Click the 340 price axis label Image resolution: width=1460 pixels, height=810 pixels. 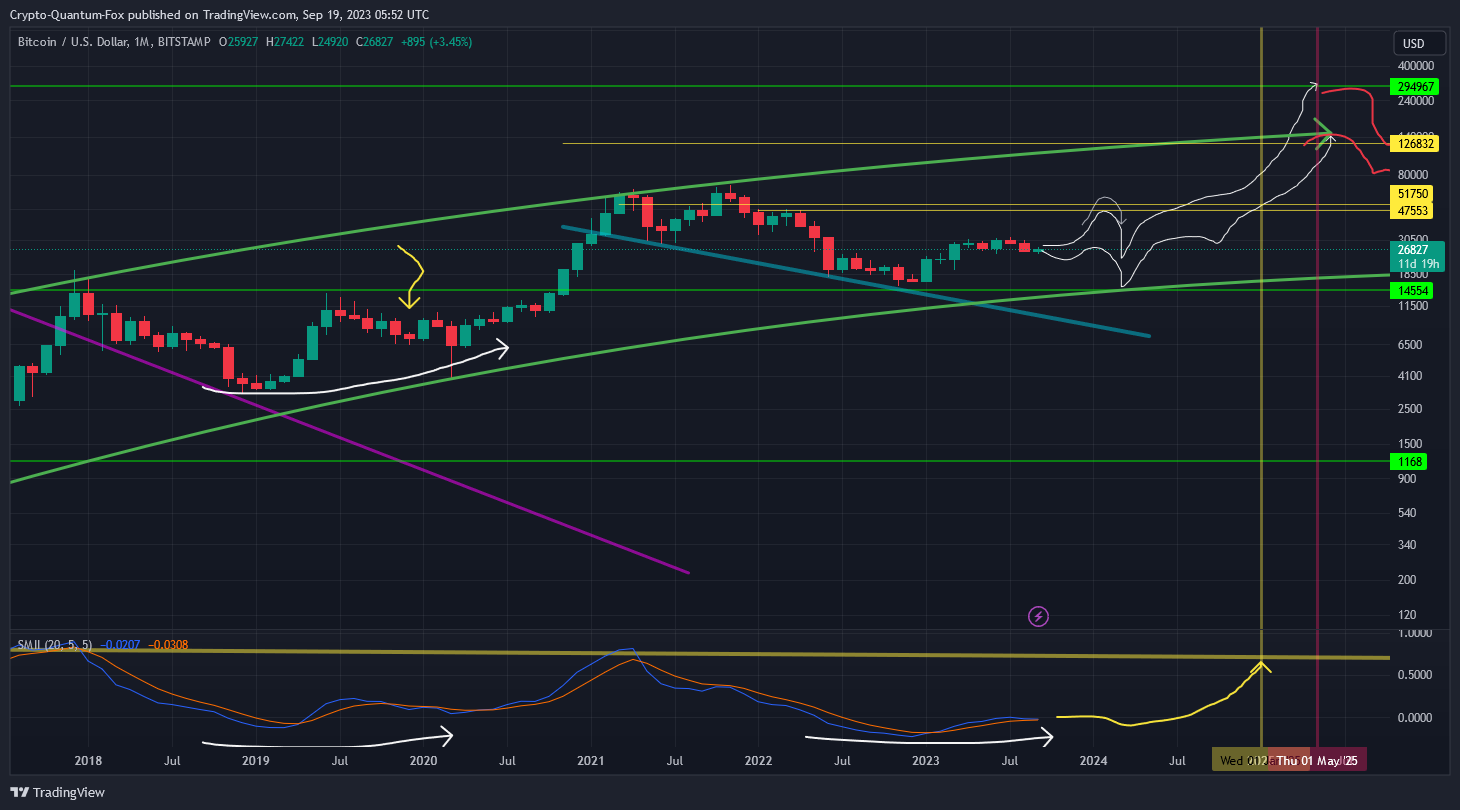click(1406, 545)
